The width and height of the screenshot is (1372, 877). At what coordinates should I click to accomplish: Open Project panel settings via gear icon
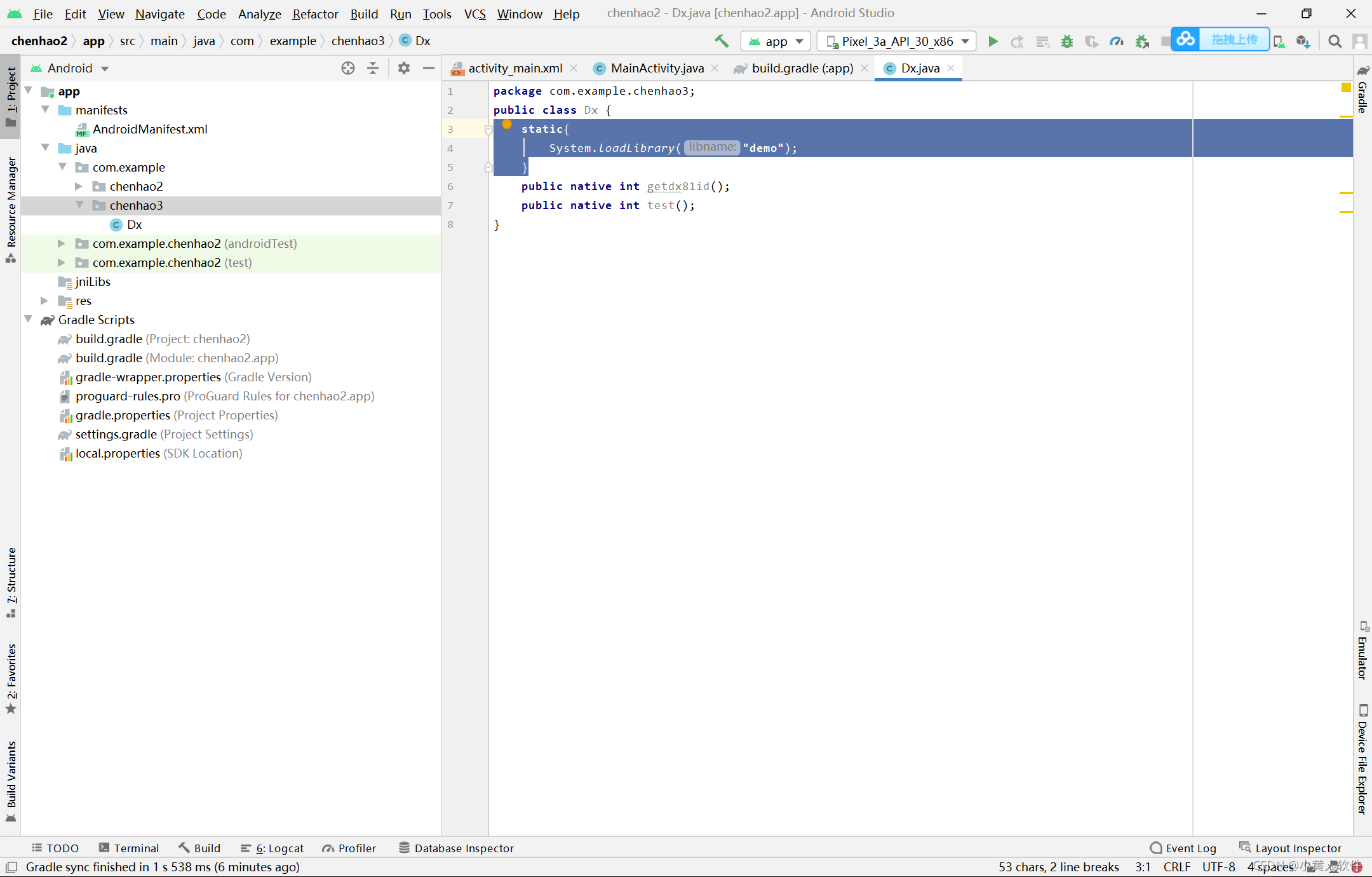(403, 68)
